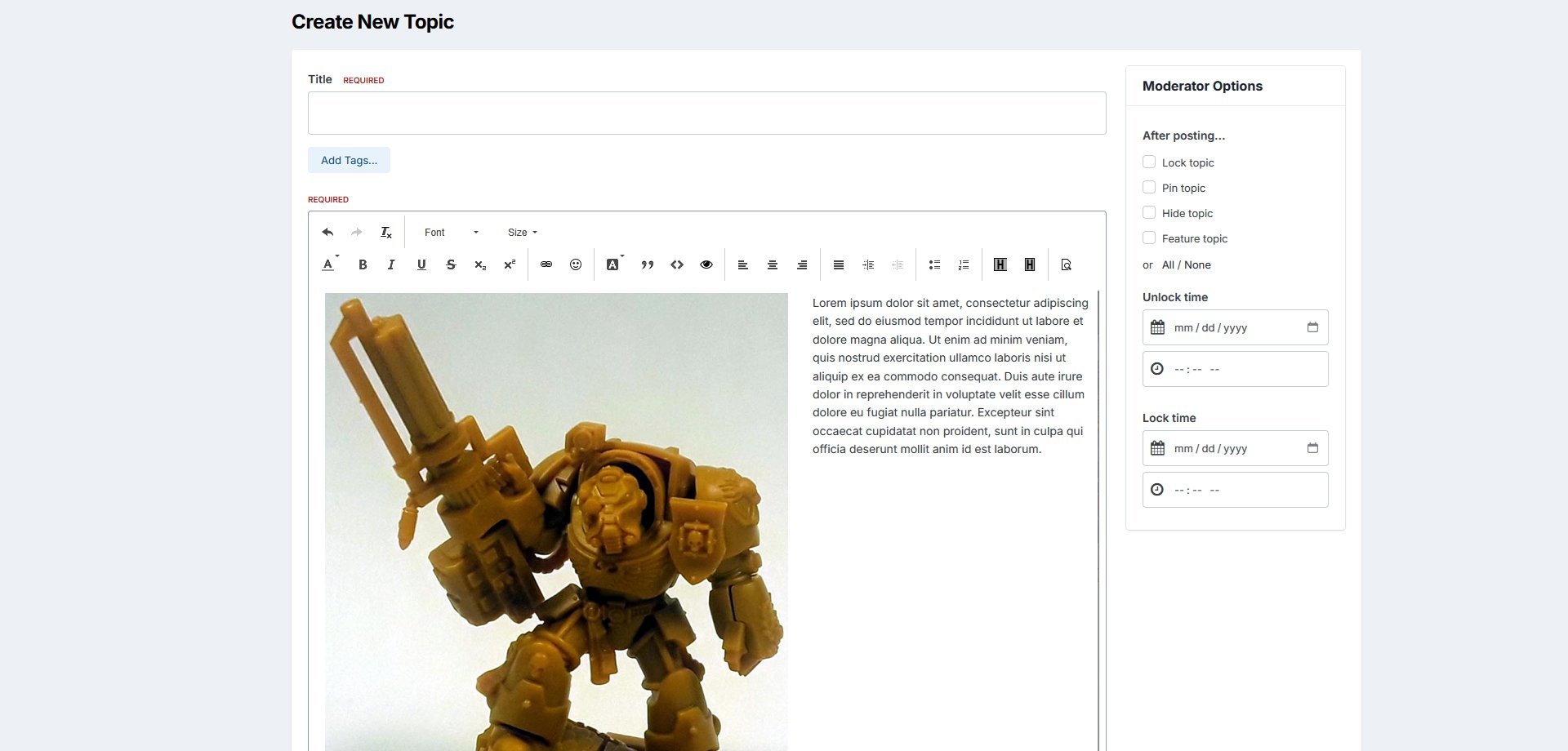The width and height of the screenshot is (1568, 751).
Task: Toggle strikethrough text formatting
Action: click(451, 264)
